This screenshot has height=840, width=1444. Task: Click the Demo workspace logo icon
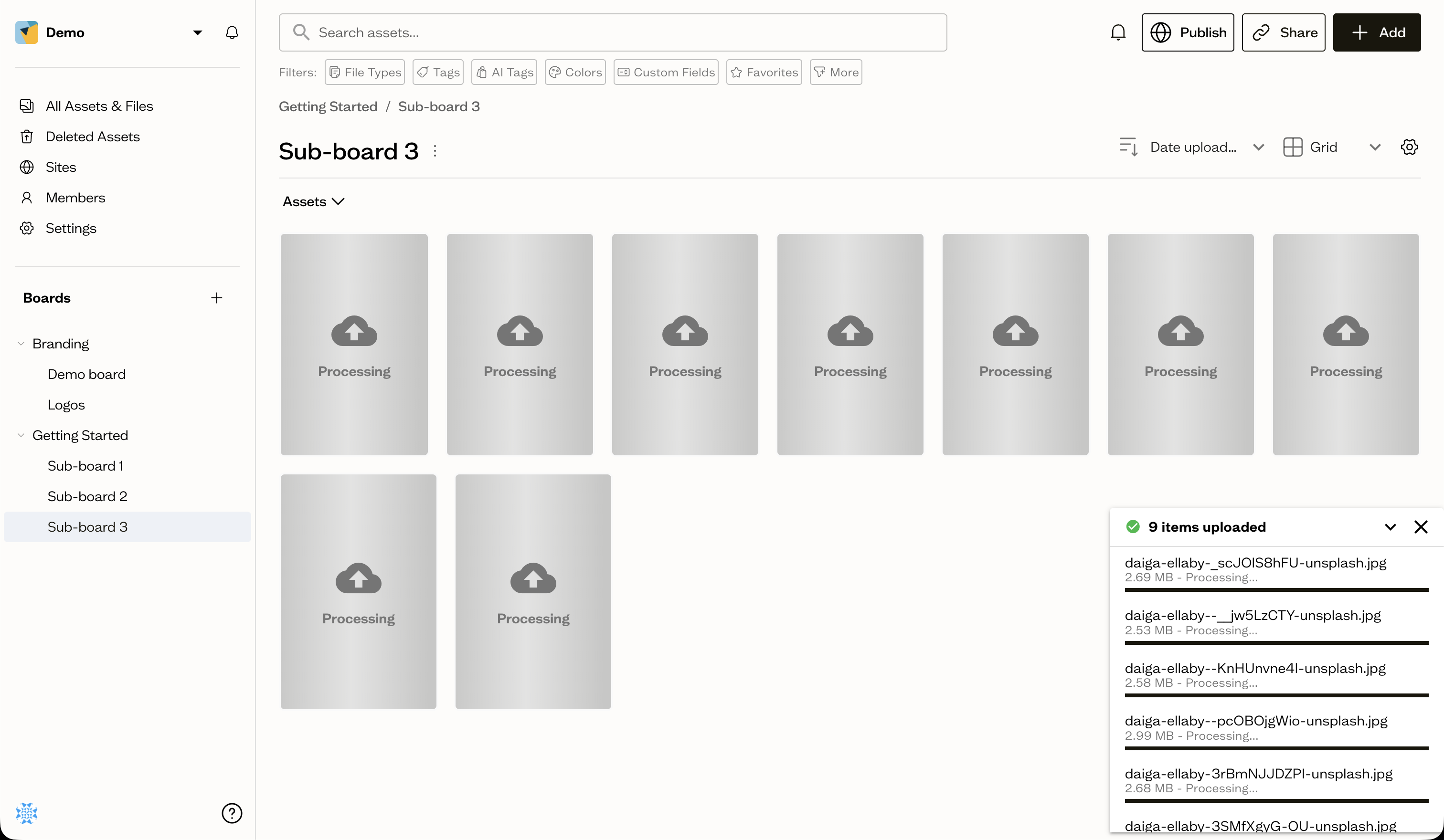coord(26,32)
